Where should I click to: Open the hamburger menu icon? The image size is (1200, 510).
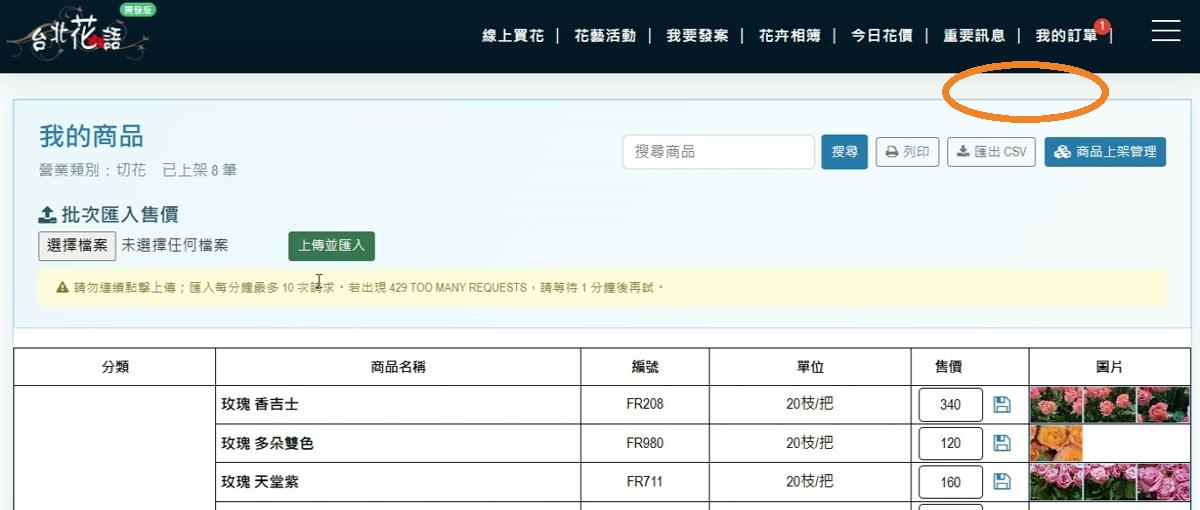pos(1166,31)
